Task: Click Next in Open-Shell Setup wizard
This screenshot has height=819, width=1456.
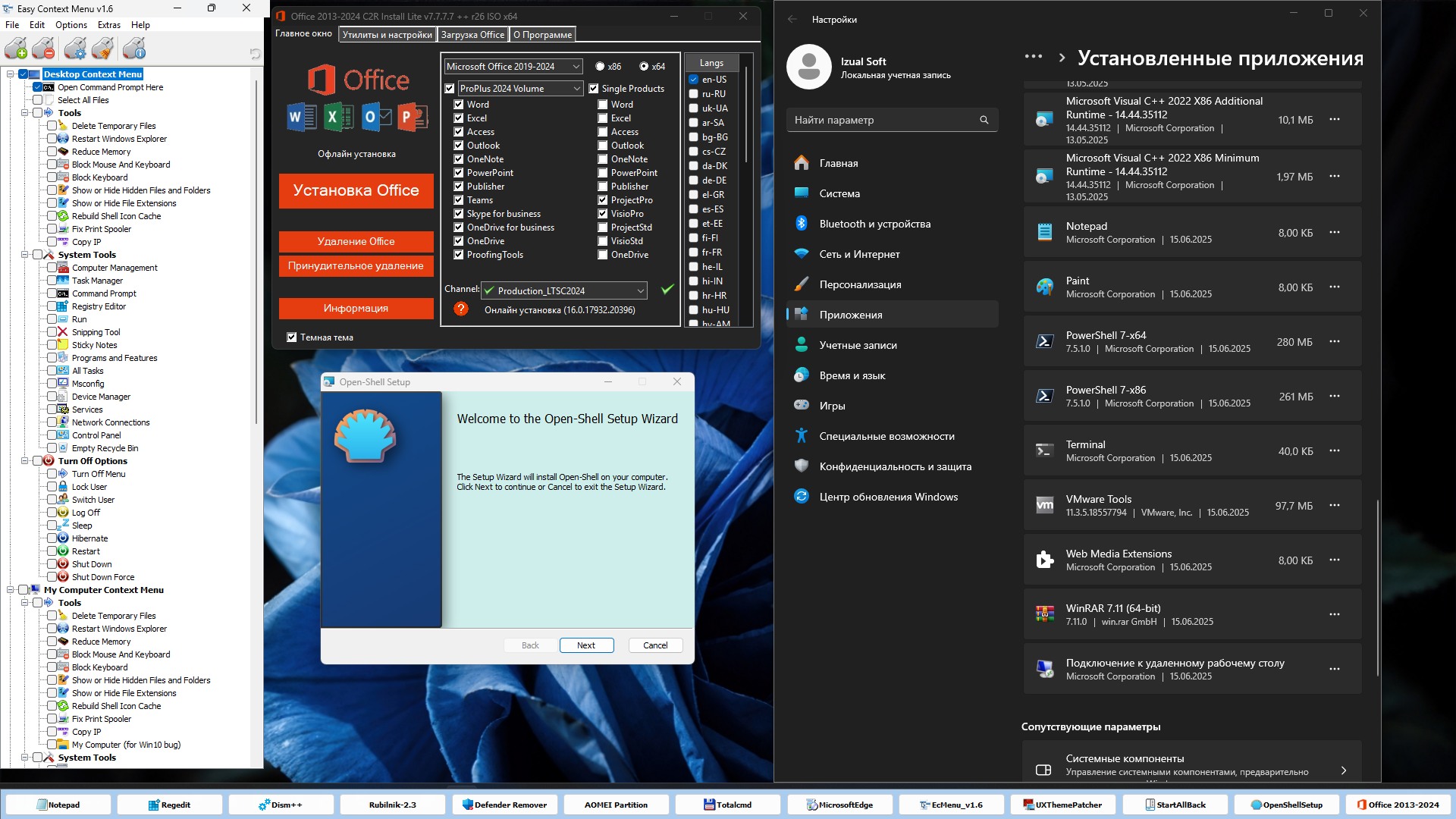Action: [x=586, y=645]
